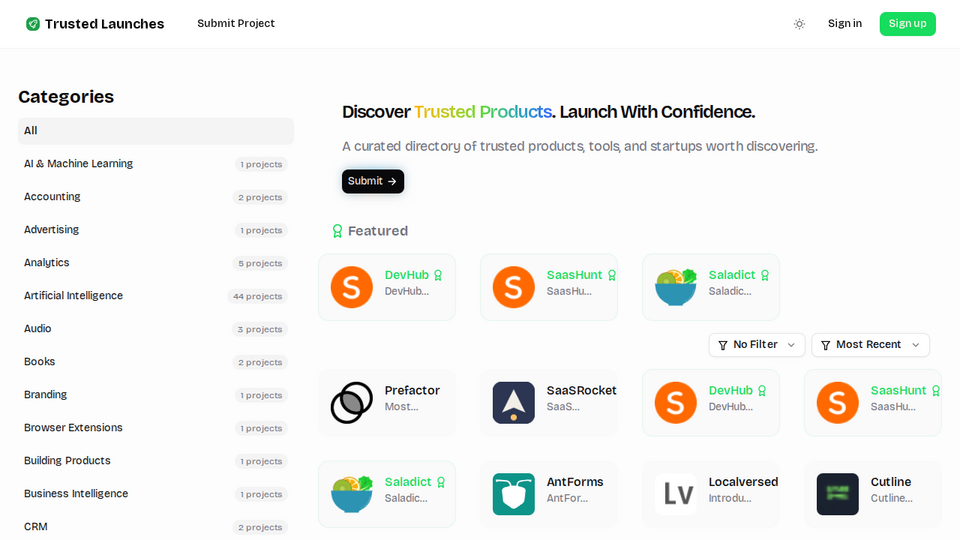
Task: Open the CRM category
Action: [x=156, y=527]
